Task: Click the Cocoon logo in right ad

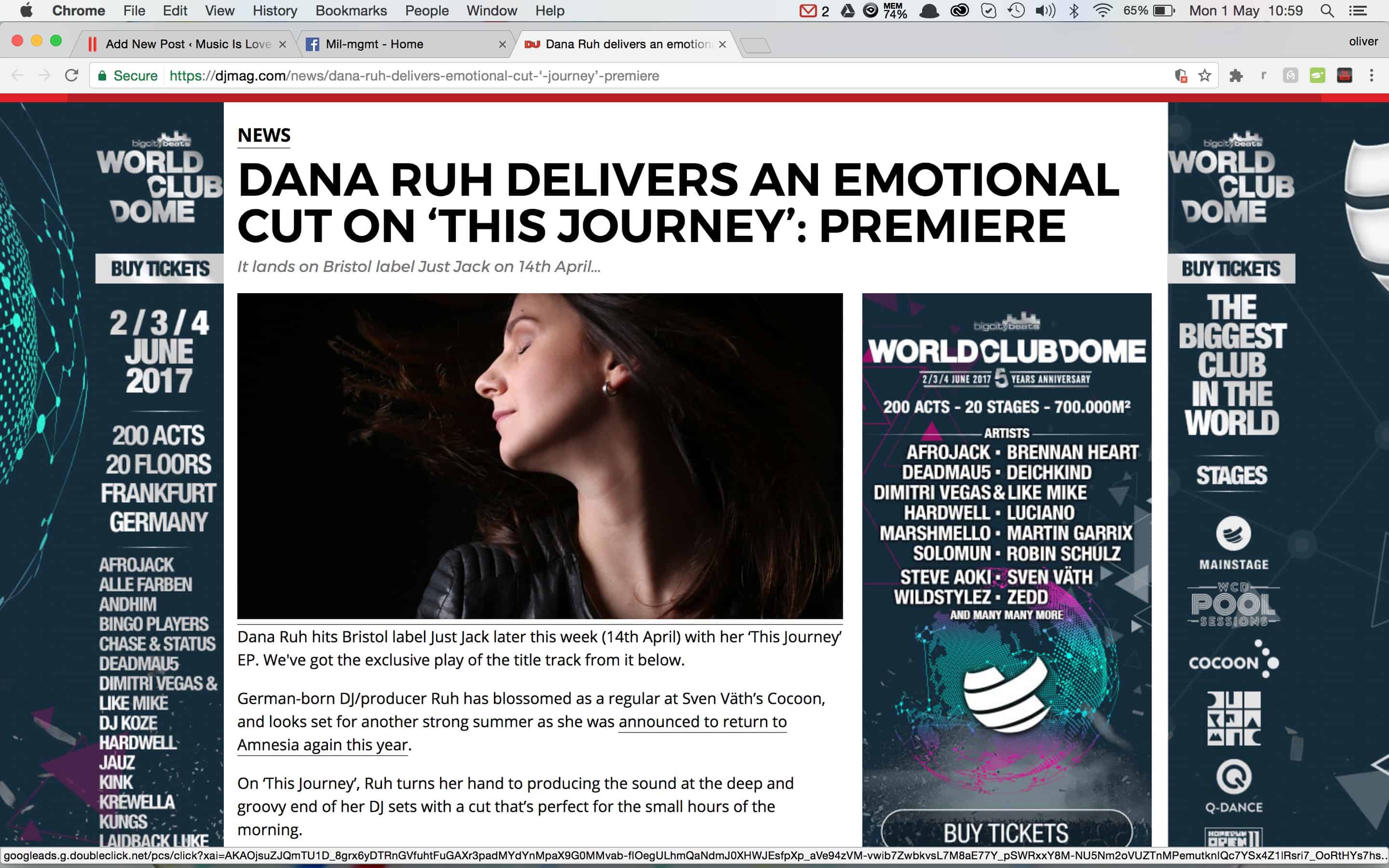Action: coord(1233,660)
